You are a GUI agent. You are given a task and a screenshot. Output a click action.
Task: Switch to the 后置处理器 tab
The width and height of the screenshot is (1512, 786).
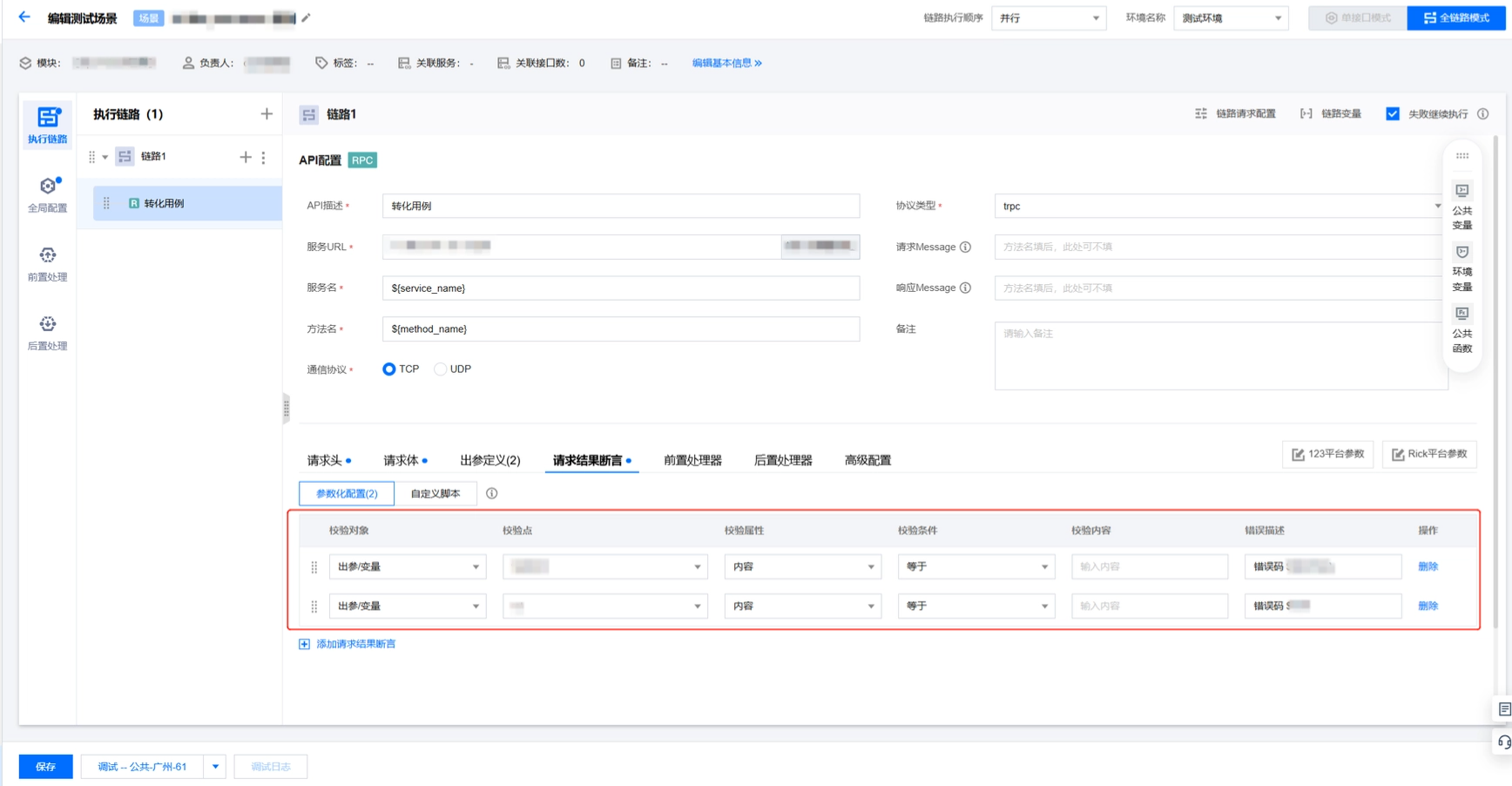tap(783, 460)
